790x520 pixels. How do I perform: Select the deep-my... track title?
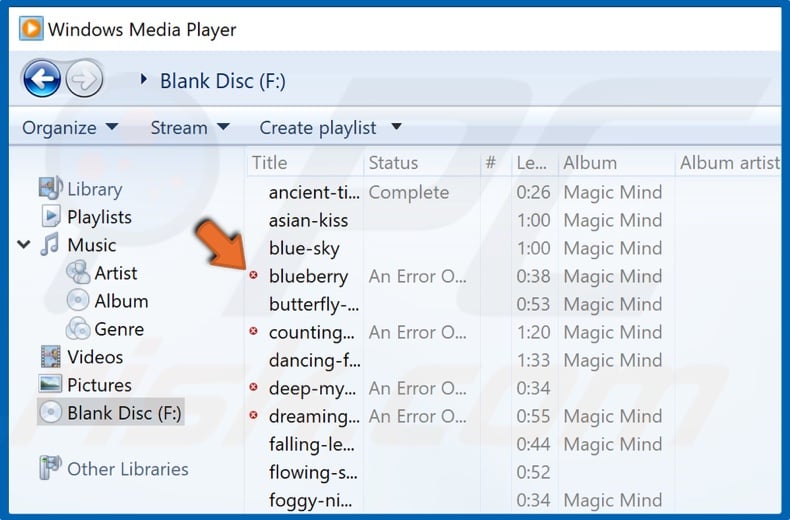tap(312, 388)
